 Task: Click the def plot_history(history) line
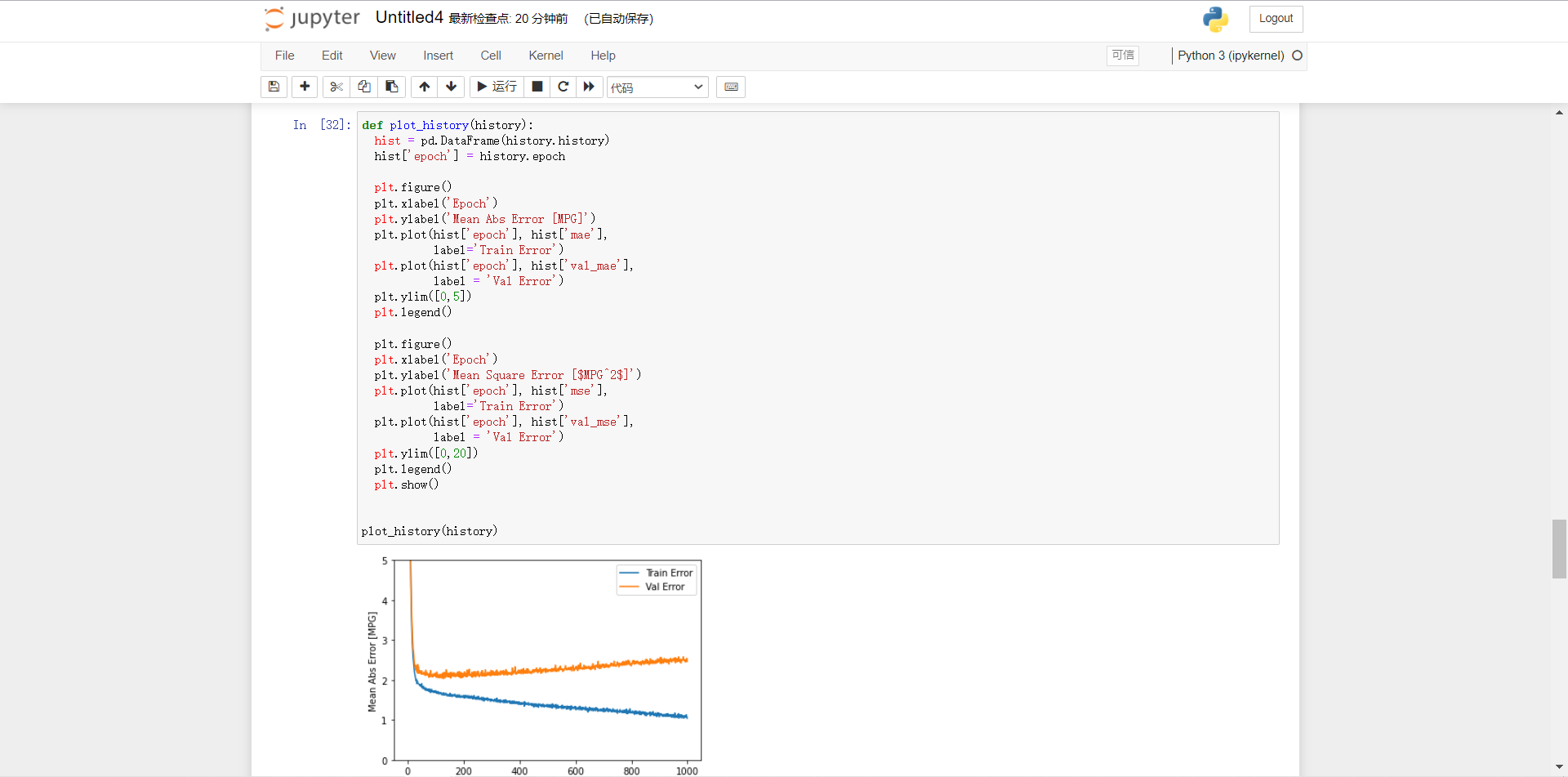(448, 125)
